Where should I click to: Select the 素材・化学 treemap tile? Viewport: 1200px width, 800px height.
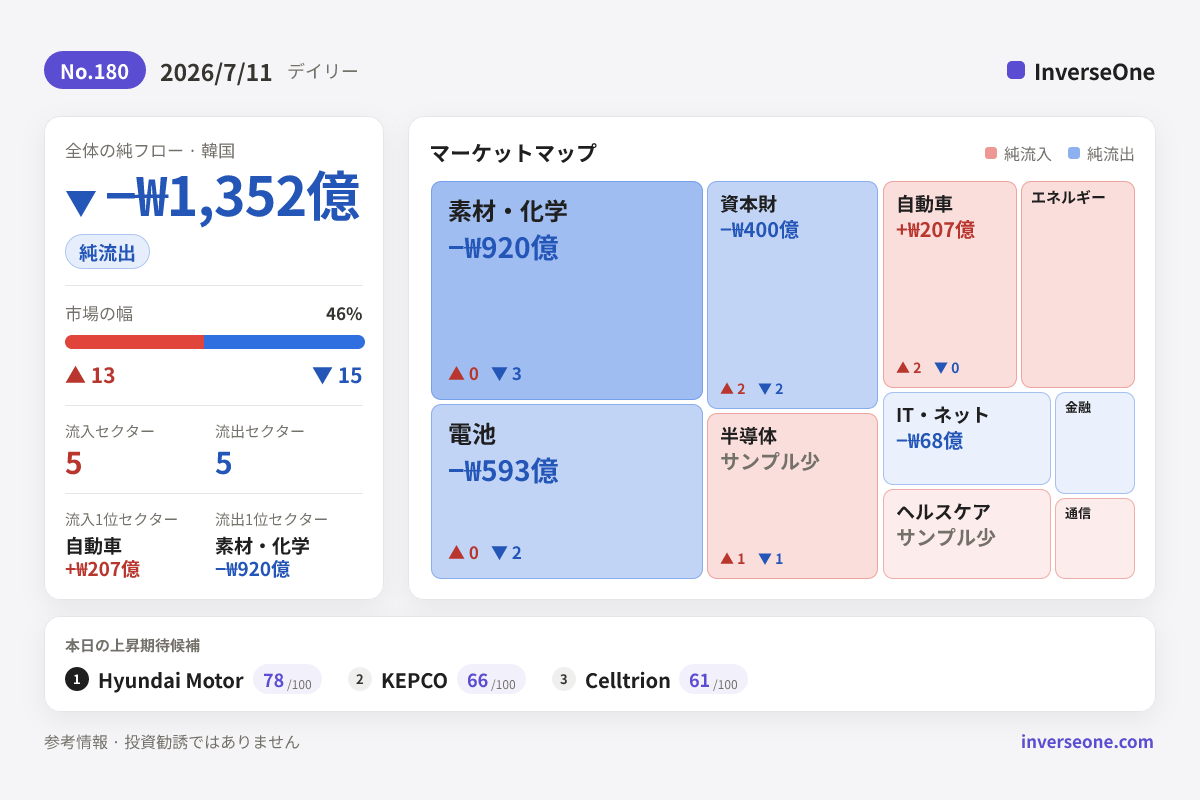567,290
